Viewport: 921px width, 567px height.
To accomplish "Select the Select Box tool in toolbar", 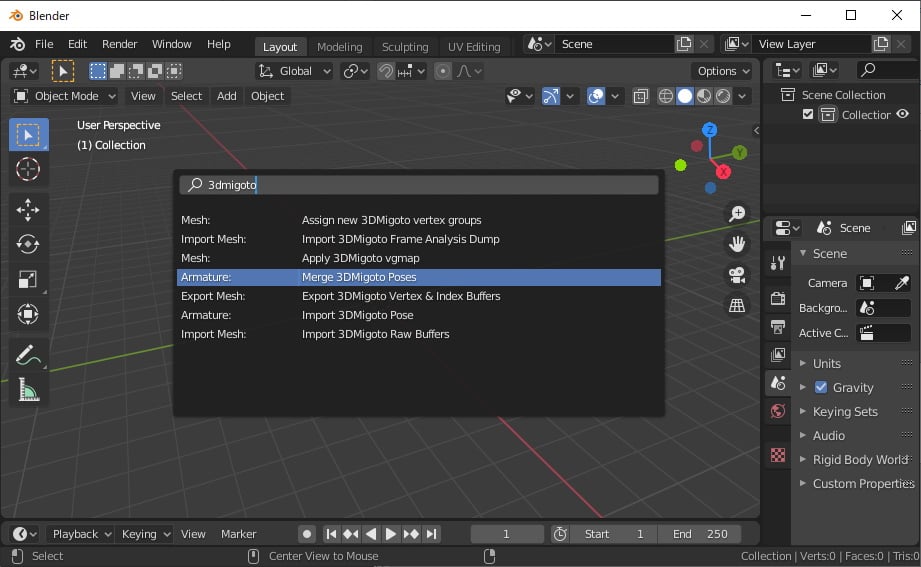I will pos(28,135).
